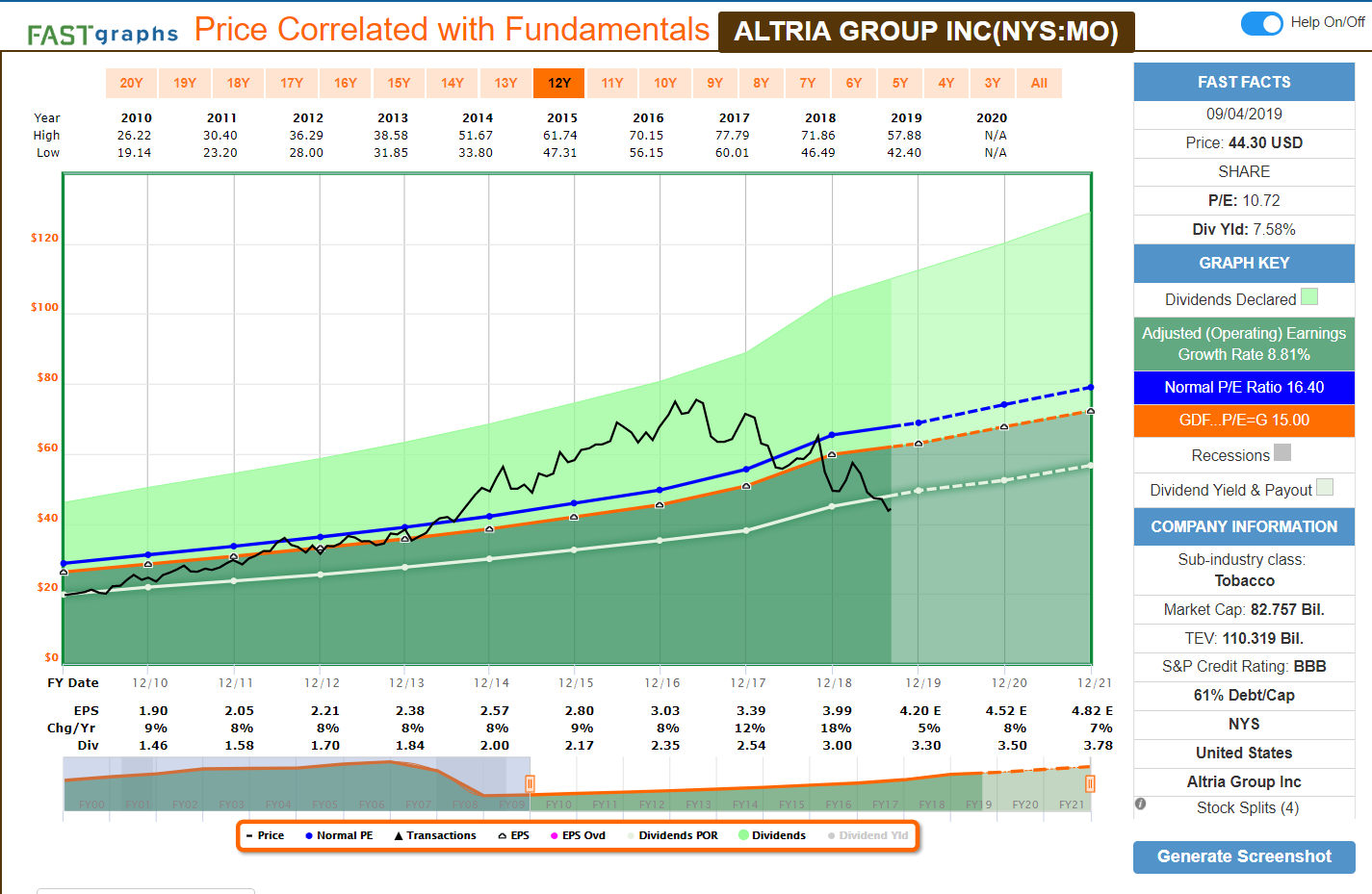
Task: Click the Div Yld 7.58% row
Action: (x=1244, y=229)
